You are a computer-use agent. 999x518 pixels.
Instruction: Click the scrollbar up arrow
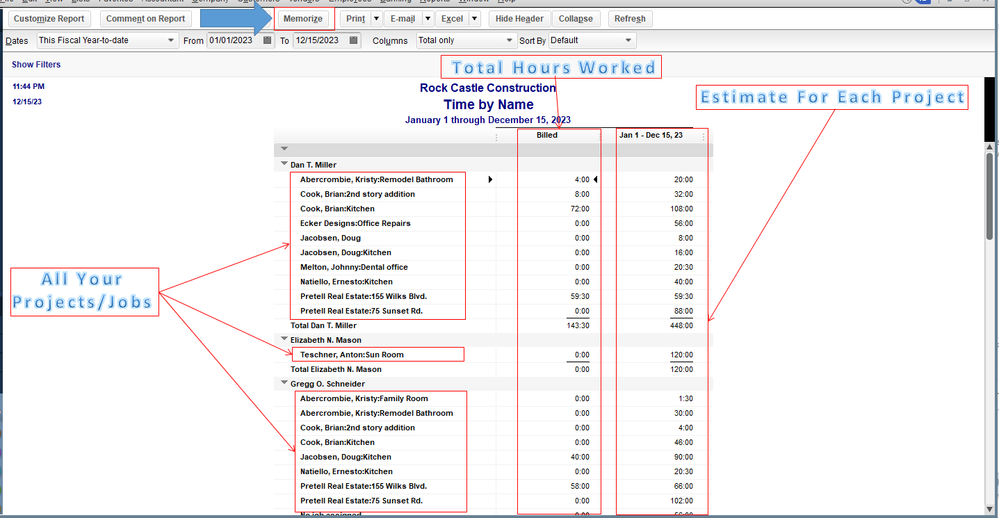(x=989, y=148)
